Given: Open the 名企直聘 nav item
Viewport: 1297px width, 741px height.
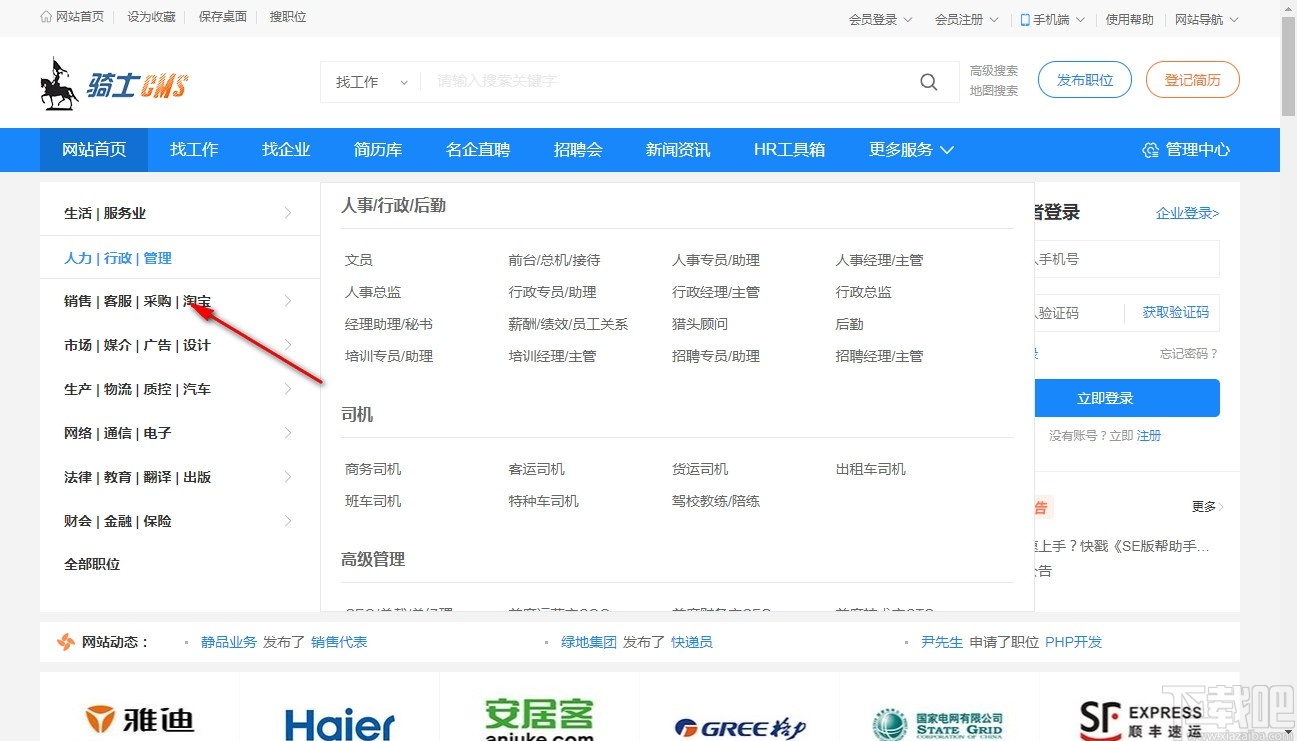Looking at the screenshot, I should pyautogui.click(x=478, y=150).
